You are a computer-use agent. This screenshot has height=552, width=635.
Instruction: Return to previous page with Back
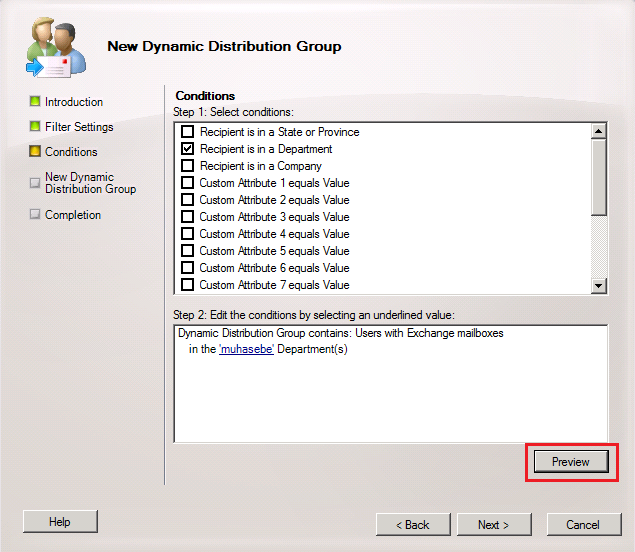click(x=412, y=524)
